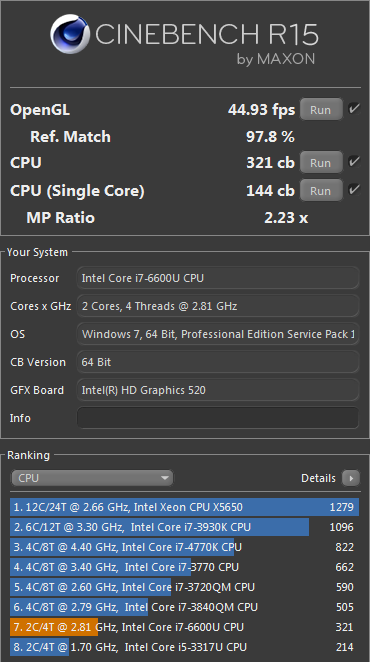Toggle the OpenGL test checkbox
Viewport: 370px width, 662px height.
pos(354,109)
